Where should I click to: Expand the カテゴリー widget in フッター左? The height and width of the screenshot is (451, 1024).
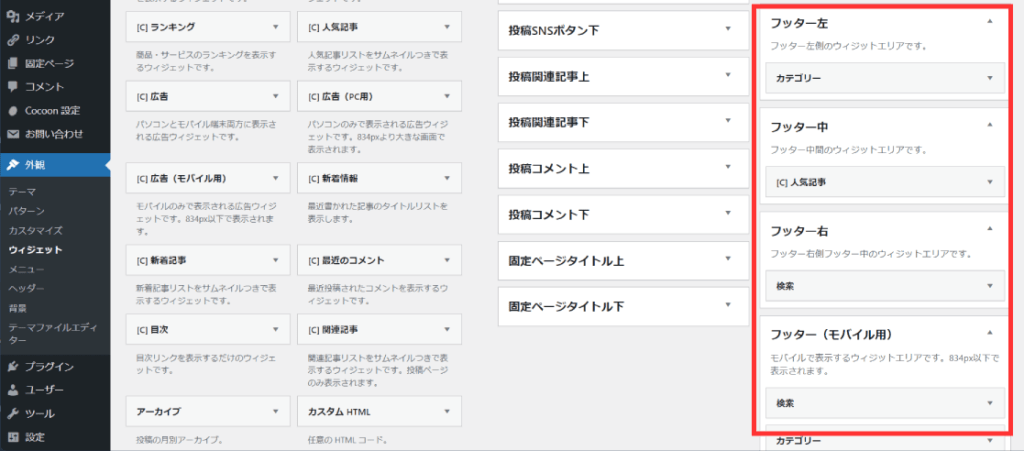(989, 77)
